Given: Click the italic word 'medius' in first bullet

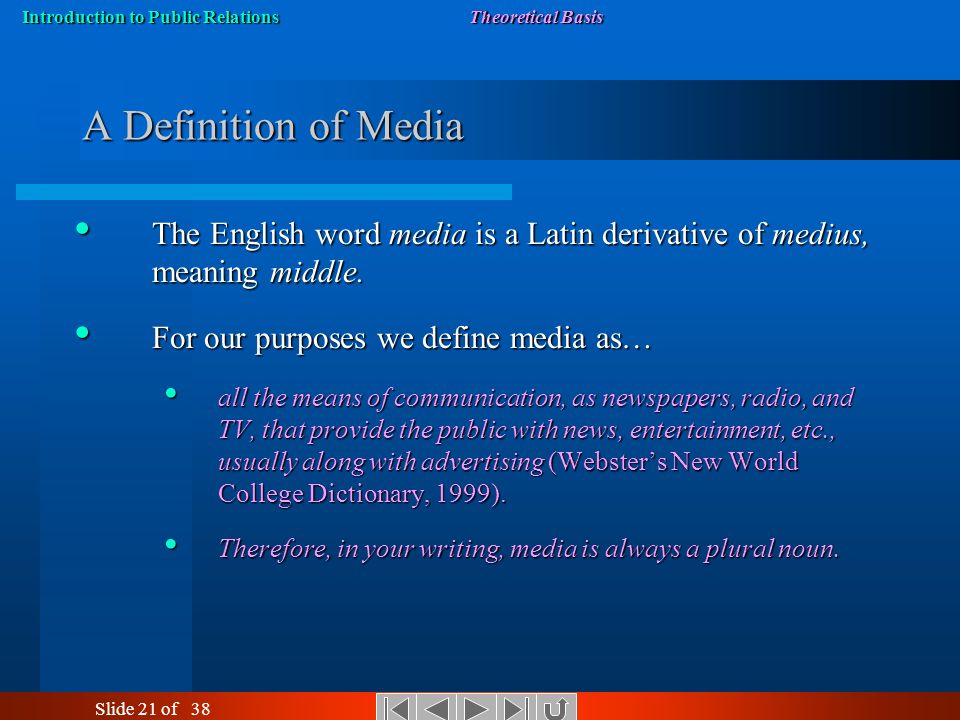Looking at the screenshot, I should click(x=820, y=234).
